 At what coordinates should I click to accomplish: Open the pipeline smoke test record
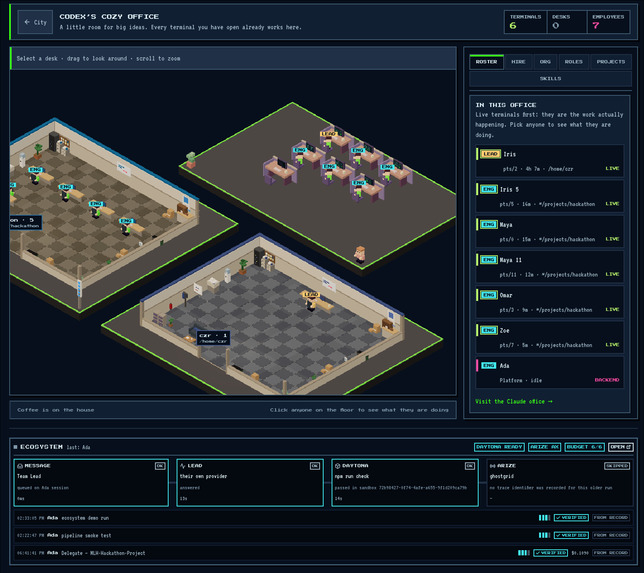[x=323, y=535]
